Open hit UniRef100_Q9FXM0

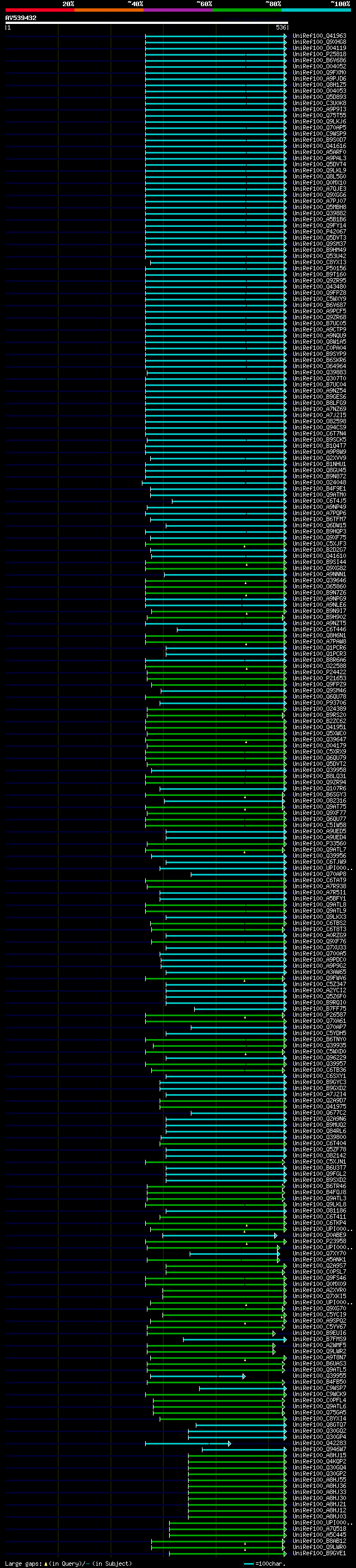[319, 72]
